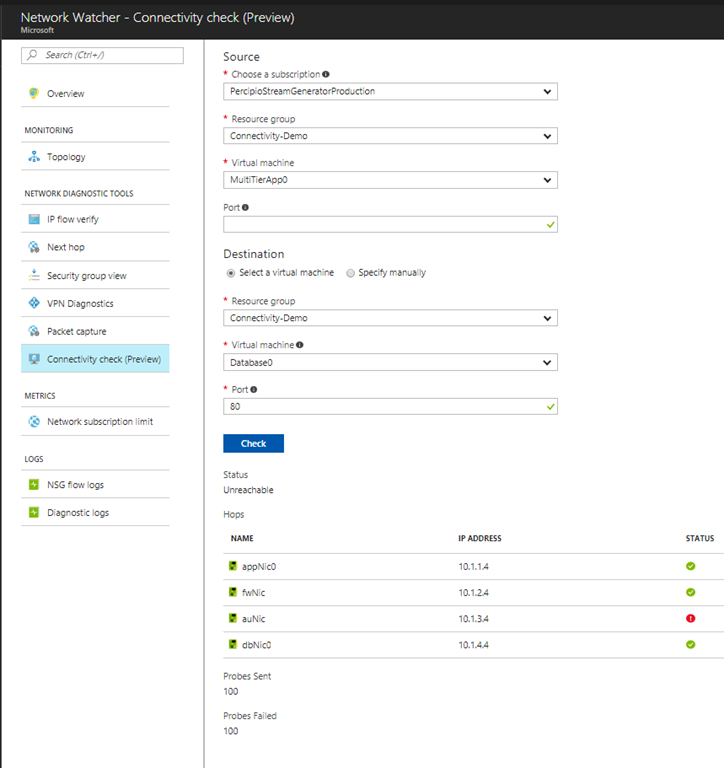Image resolution: width=724 pixels, height=768 pixels.
Task: Open the Next hop tool
Action: pos(95,247)
